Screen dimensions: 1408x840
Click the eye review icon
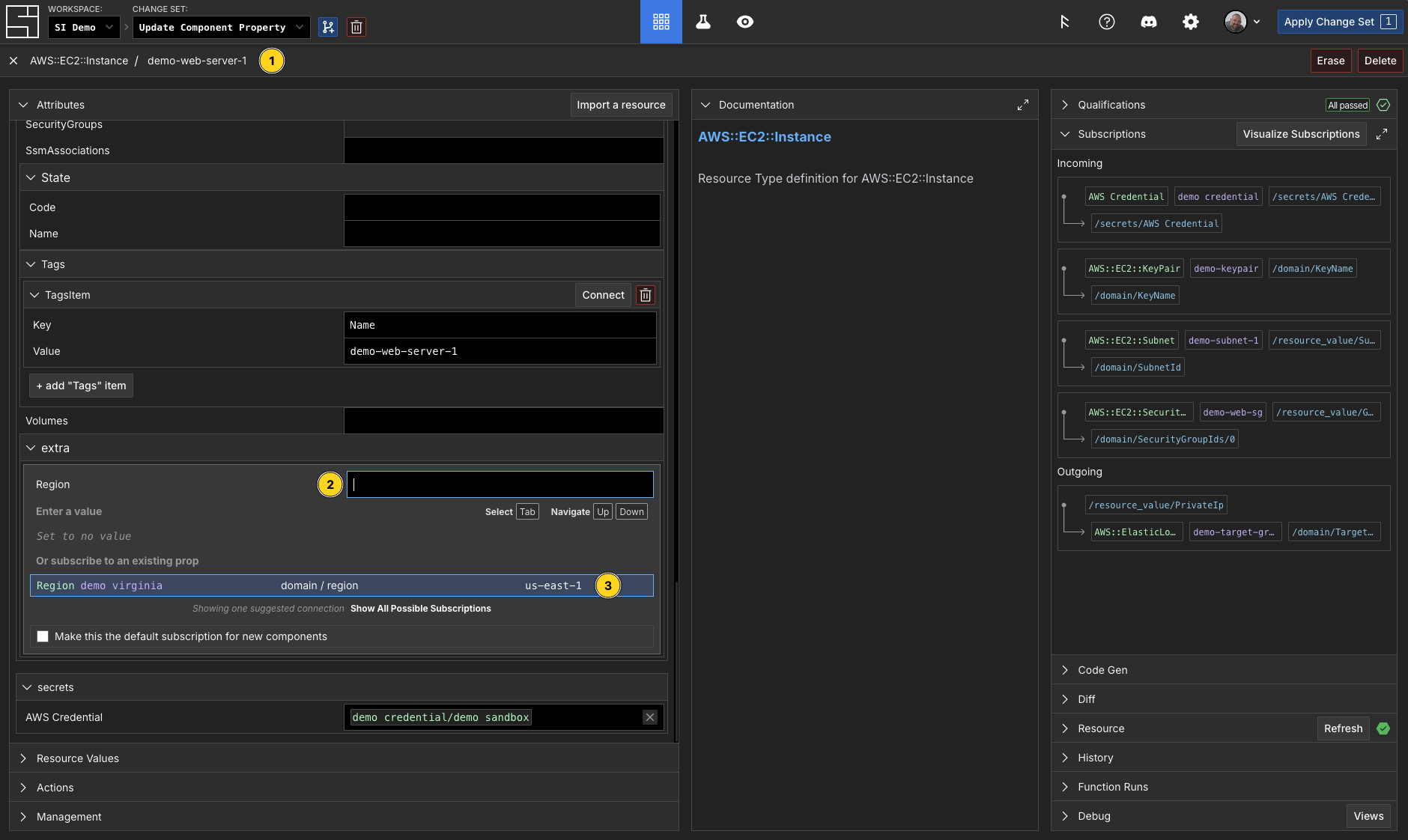coord(744,22)
